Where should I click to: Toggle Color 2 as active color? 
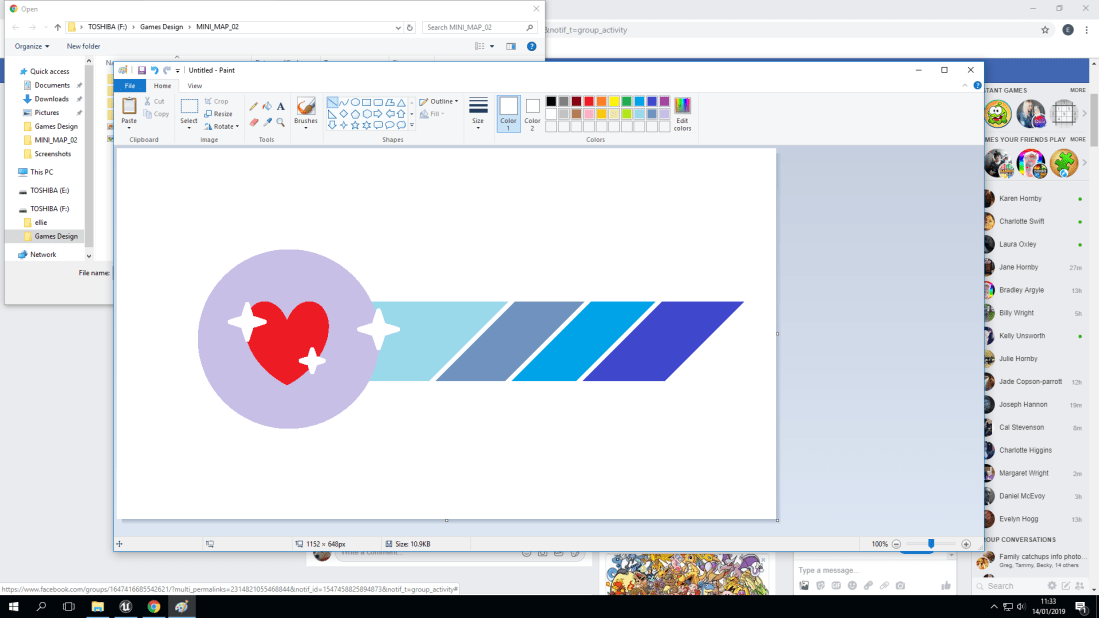point(531,112)
